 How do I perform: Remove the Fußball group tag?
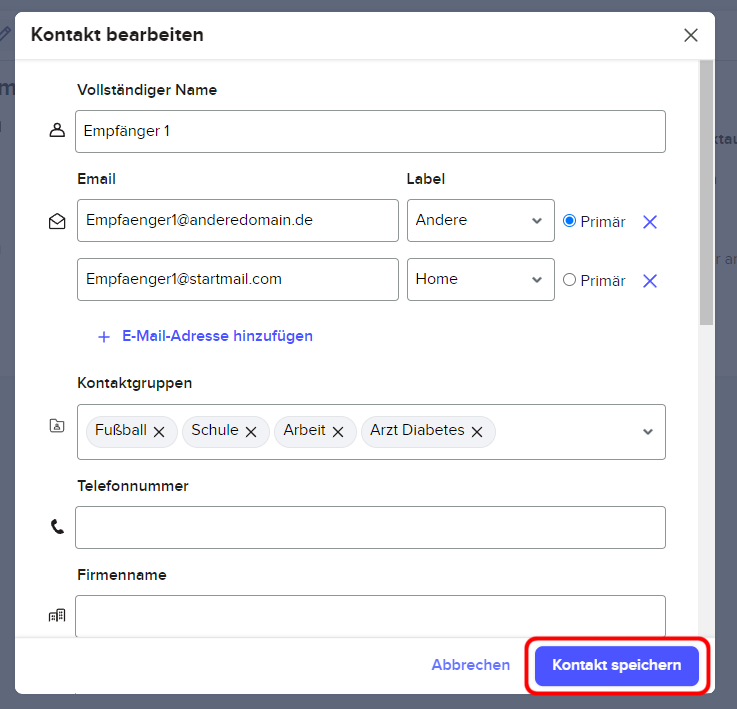159,432
